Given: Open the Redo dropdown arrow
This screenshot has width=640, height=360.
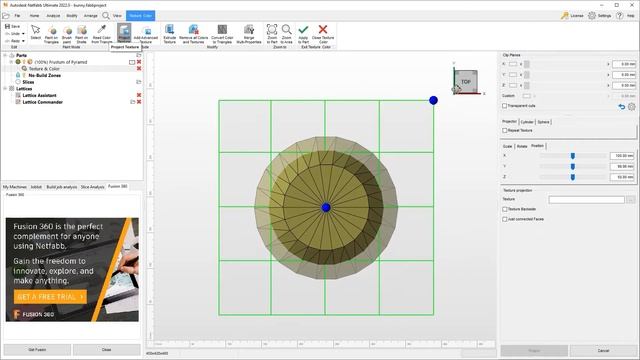Looking at the screenshot, I should [x=23, y=41].
